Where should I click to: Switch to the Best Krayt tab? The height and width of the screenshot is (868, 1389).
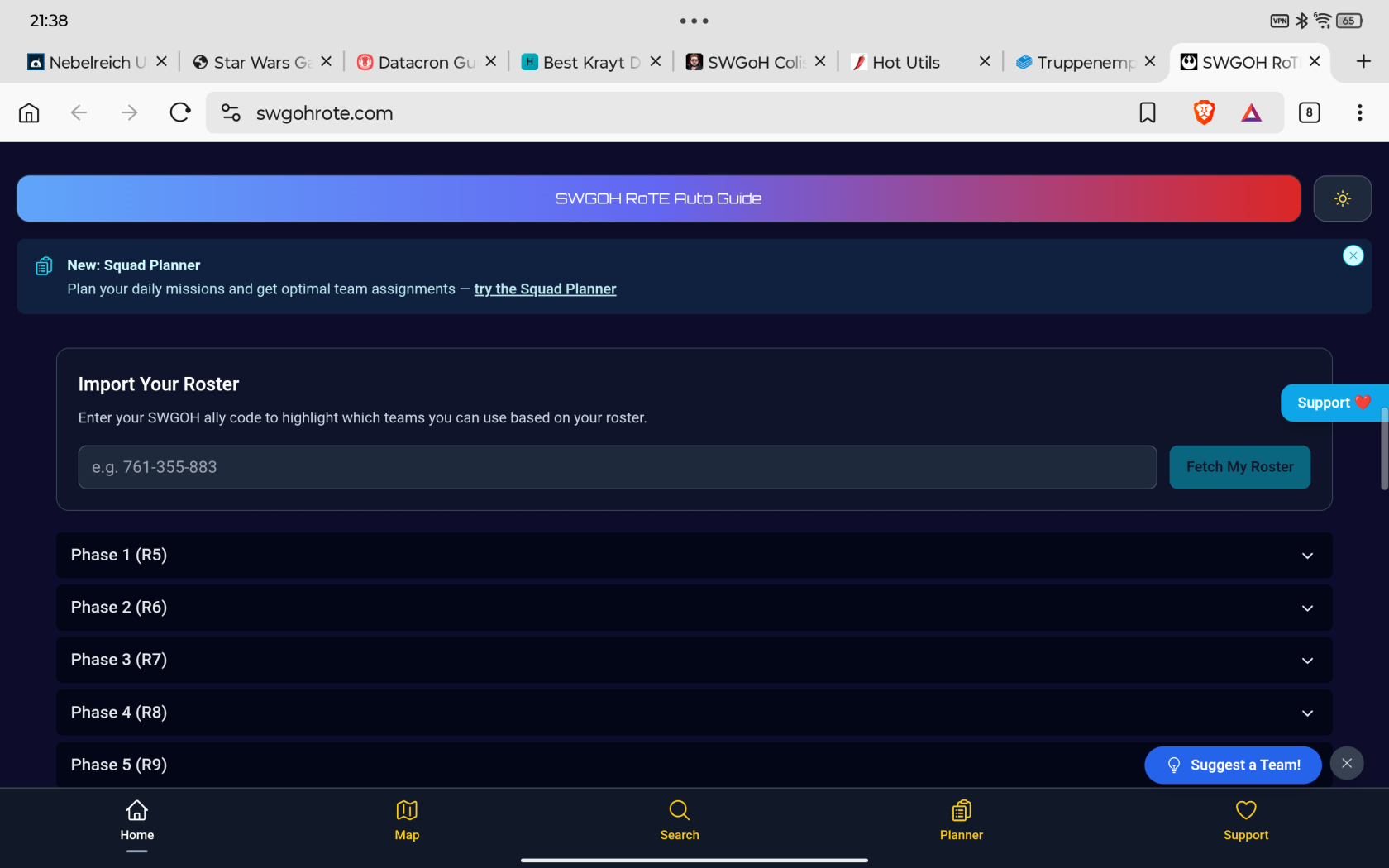click(x=581, y=62)
